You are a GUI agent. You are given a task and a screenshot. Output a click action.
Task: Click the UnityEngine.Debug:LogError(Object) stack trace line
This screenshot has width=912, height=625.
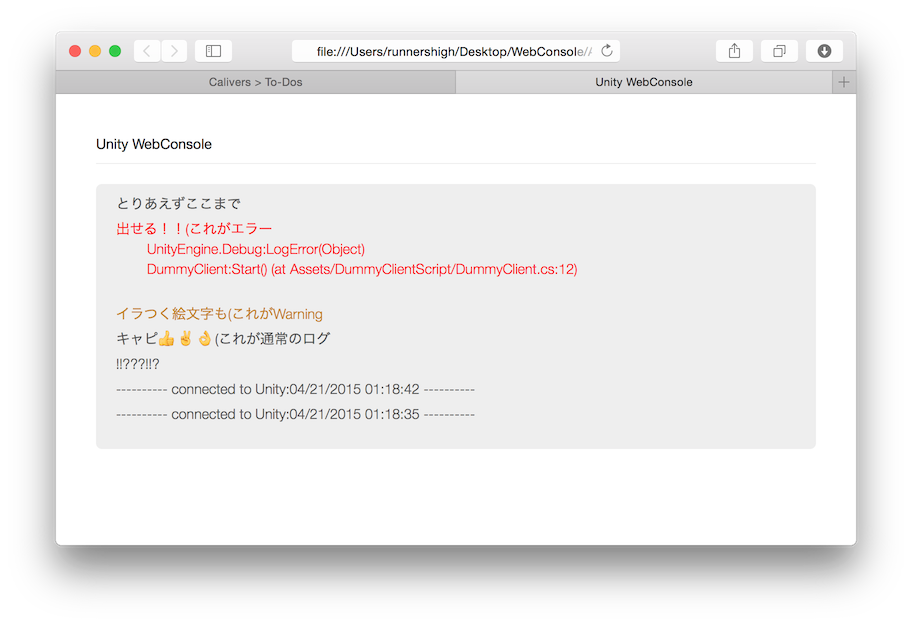tap(256, 249)
